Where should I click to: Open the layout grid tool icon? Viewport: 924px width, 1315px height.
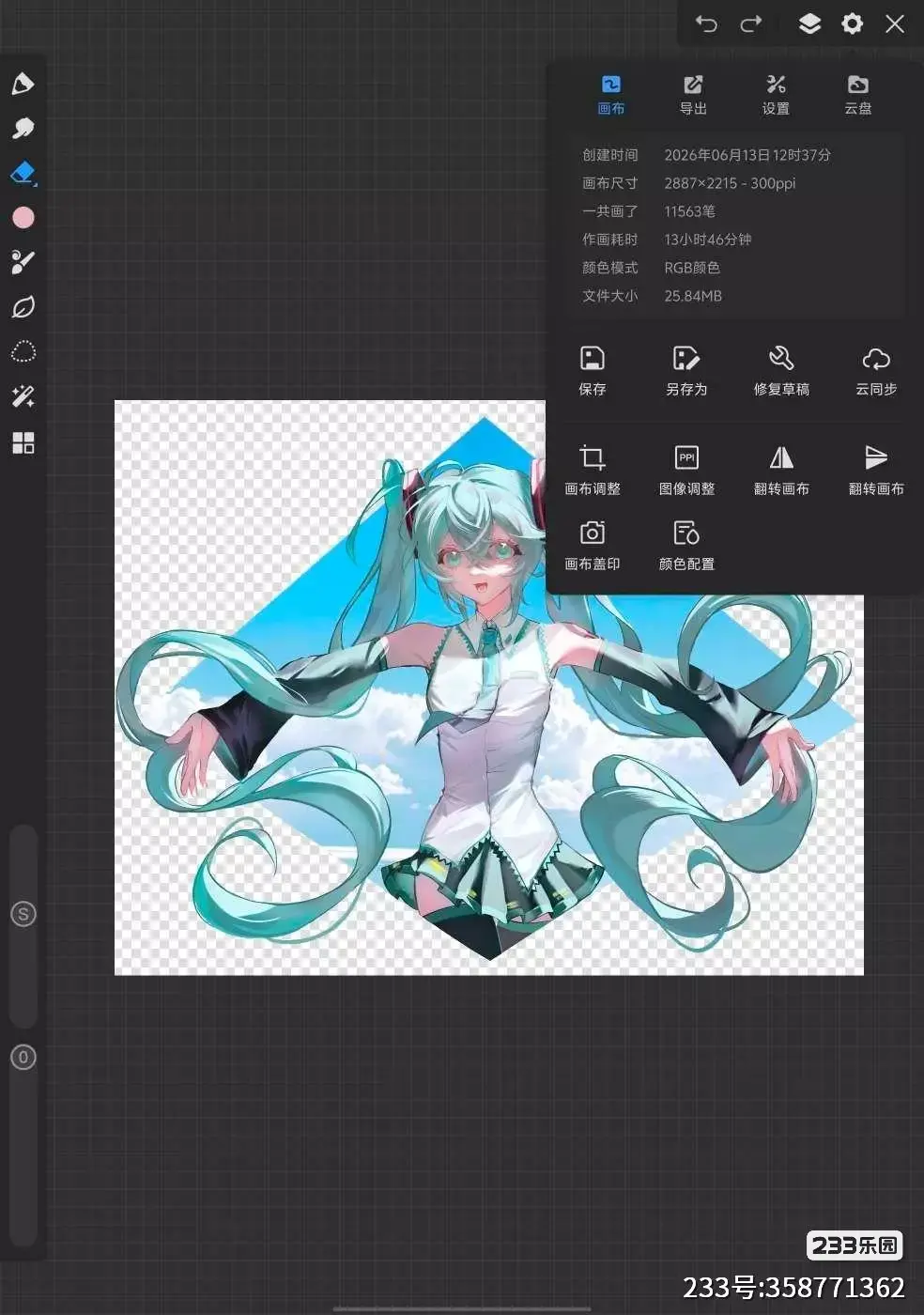coord(23,442)
